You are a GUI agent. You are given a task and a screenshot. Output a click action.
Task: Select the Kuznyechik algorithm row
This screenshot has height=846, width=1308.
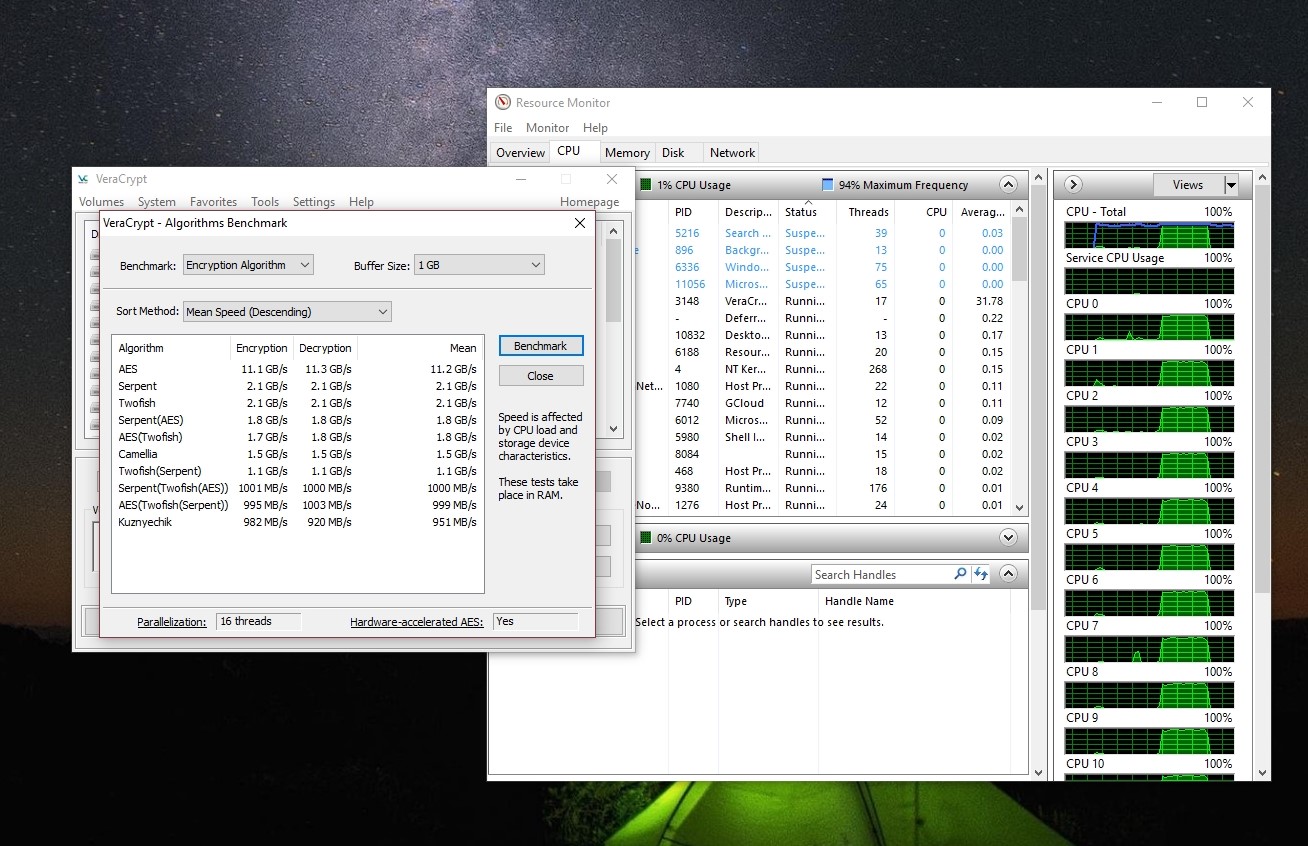point(298,522)
